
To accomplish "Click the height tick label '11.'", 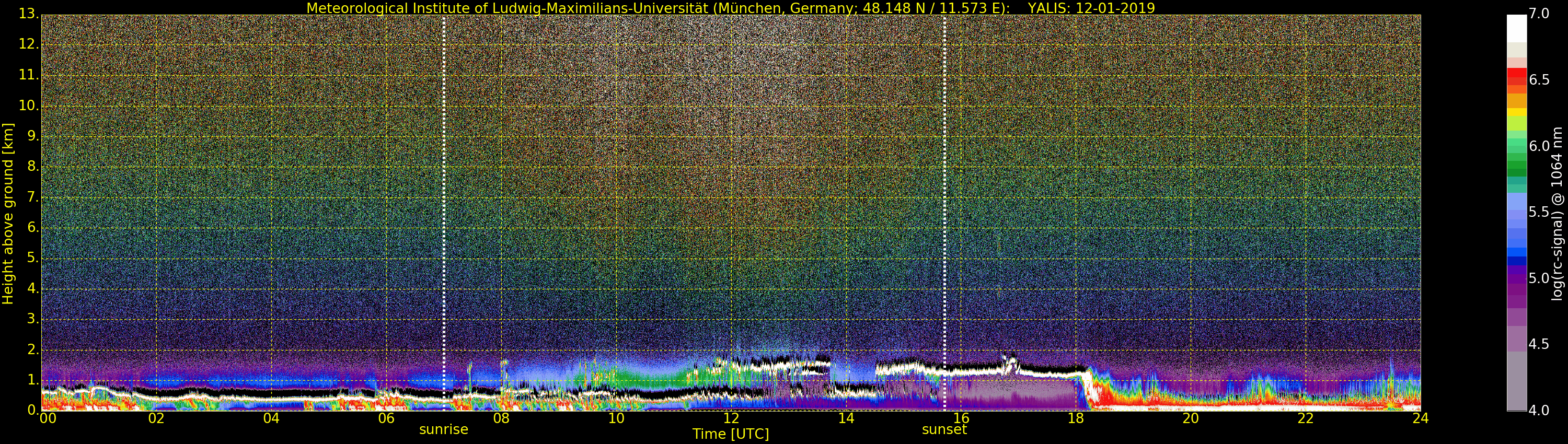I will pyautogui.click(x=29, y=75).
